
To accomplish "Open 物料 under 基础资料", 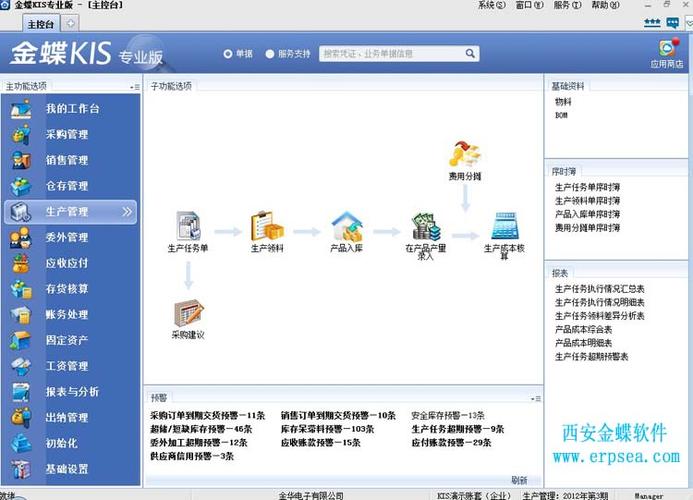I will (x=563, y=102).
